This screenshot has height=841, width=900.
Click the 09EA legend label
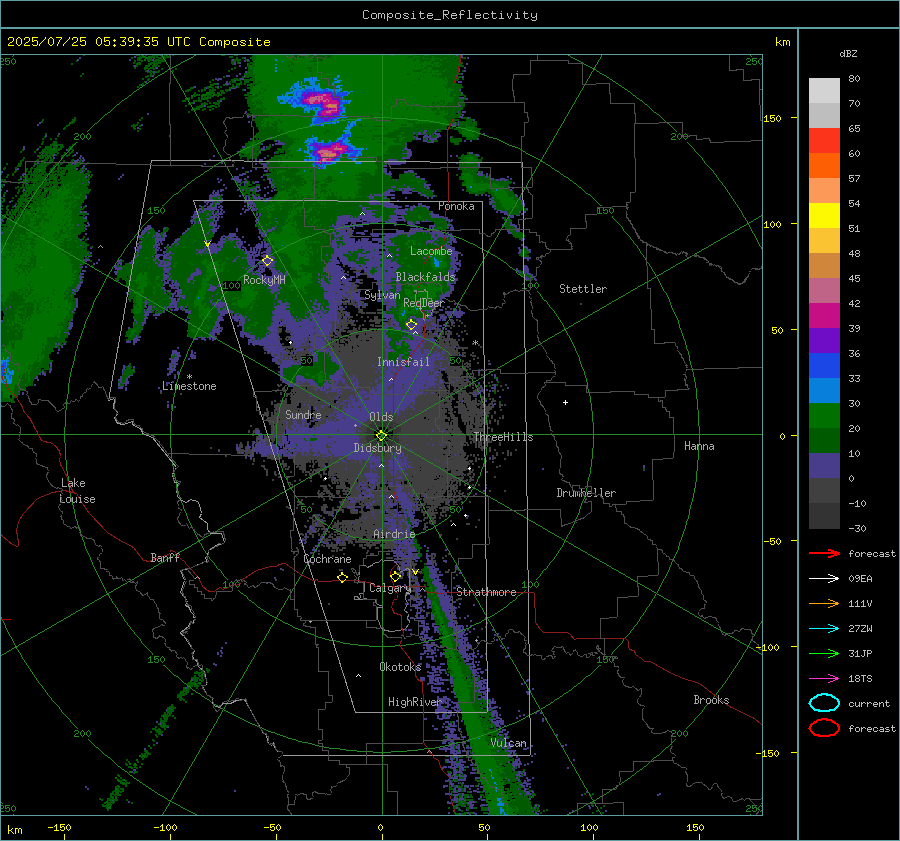[x=860, y=579]
